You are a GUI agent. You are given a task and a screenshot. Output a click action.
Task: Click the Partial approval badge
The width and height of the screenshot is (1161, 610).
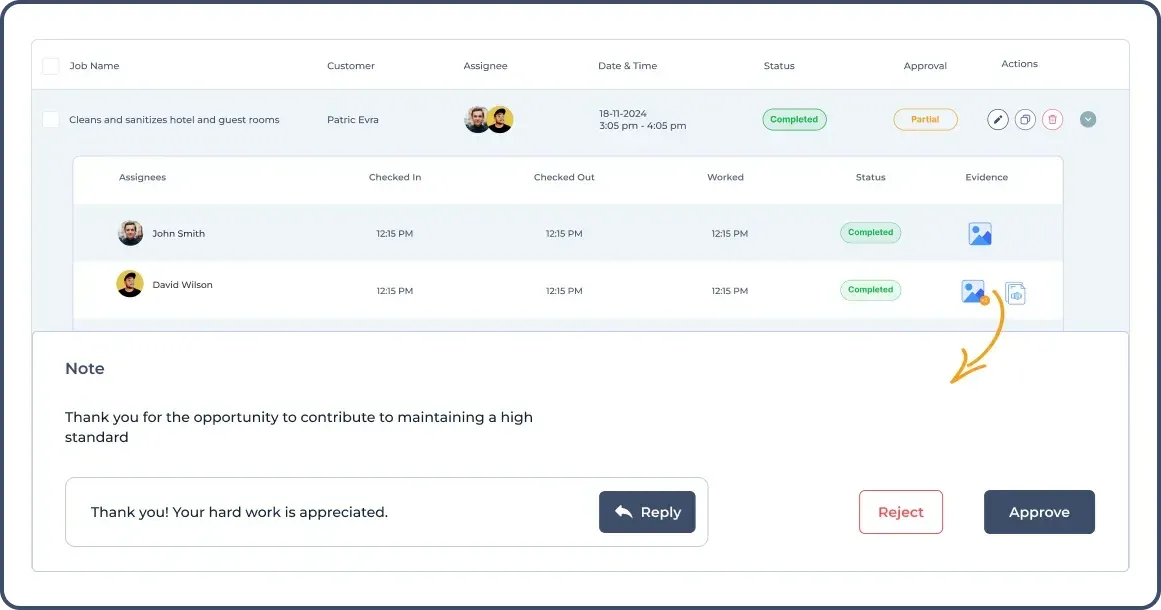925,119
